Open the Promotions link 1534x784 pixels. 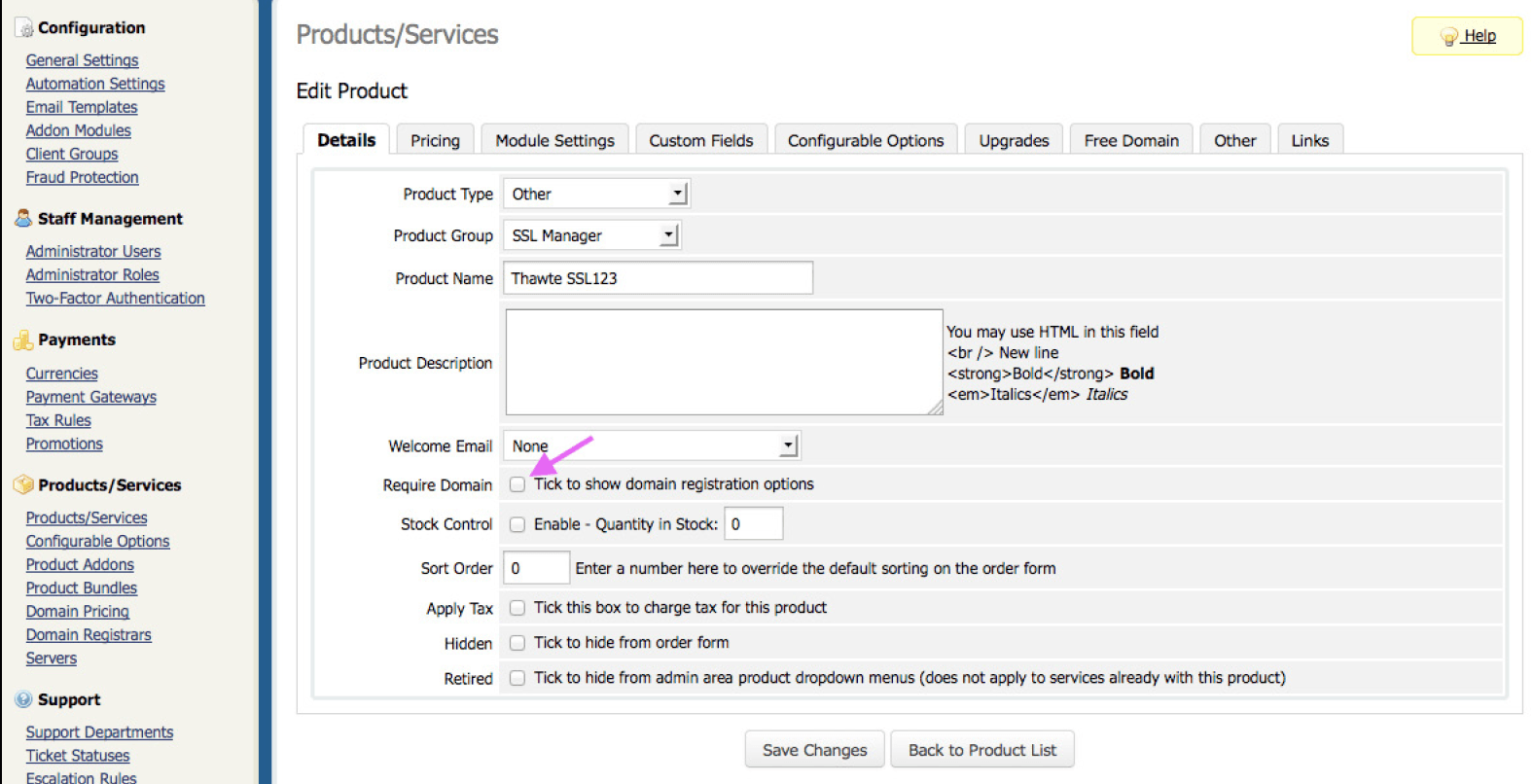tap(64, 444)
